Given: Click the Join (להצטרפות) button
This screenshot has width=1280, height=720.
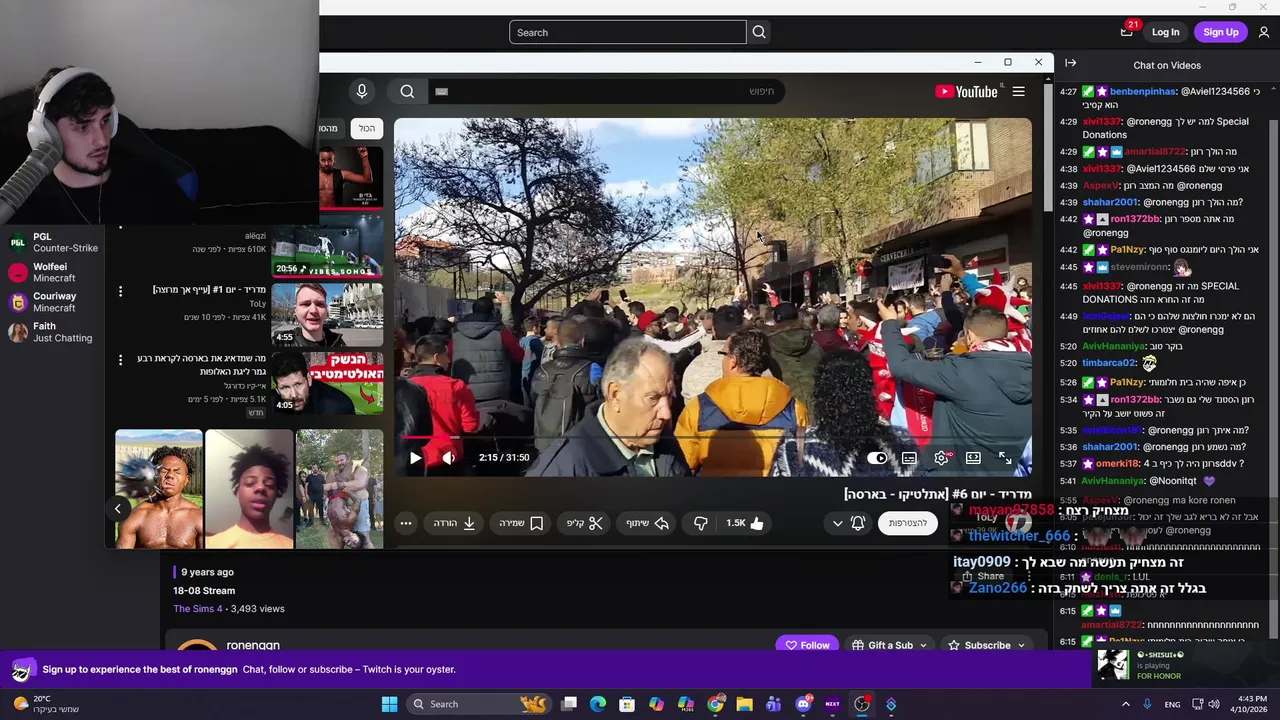Looking at the screenshot, I should click(908, 523).
